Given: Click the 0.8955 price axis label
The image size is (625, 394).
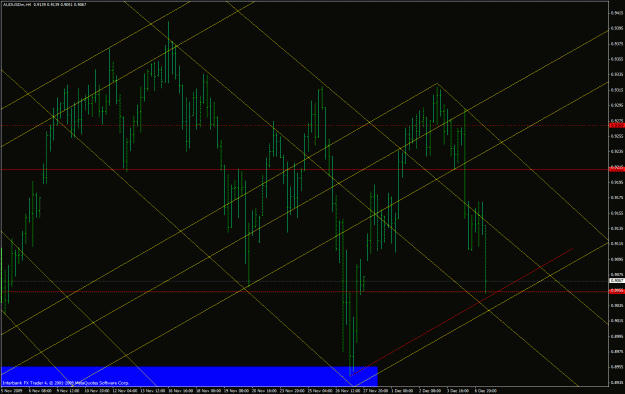Looking at the screenshot, I should coord(617,367).
